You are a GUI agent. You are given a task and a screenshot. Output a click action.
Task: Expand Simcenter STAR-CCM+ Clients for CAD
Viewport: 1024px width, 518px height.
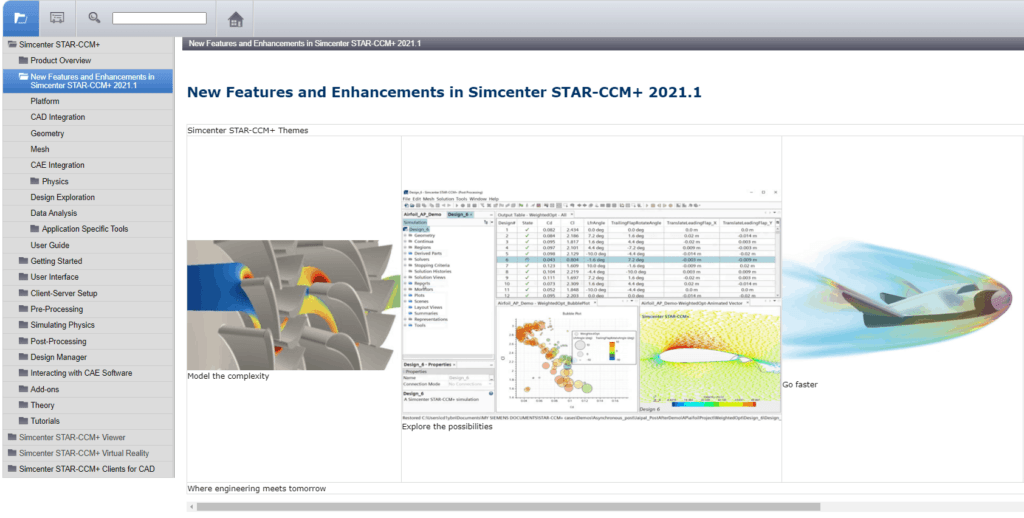click(11, 469)
